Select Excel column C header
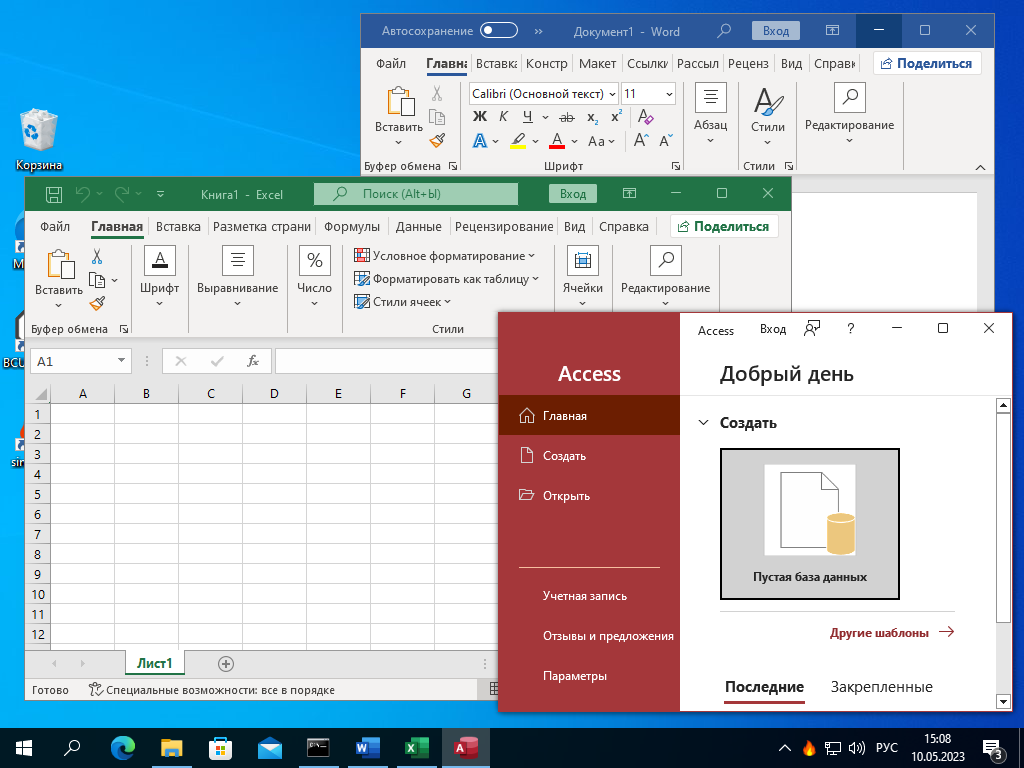Screen dimensions: 1024x768 (210, 394)
